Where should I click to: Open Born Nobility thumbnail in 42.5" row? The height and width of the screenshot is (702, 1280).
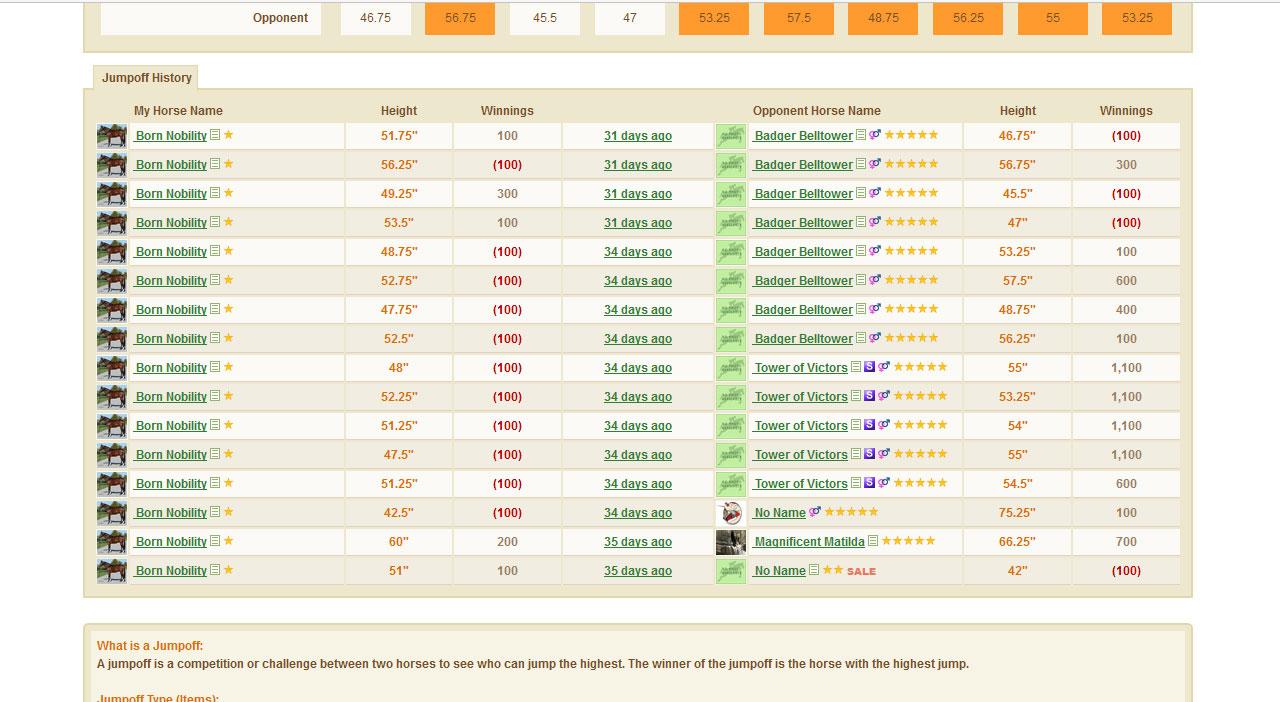(x=111, y=513)
